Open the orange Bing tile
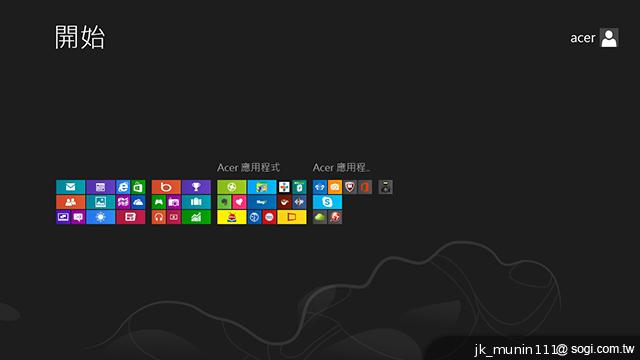This screenshot has width=640, height=360. (x=166, y=187)
